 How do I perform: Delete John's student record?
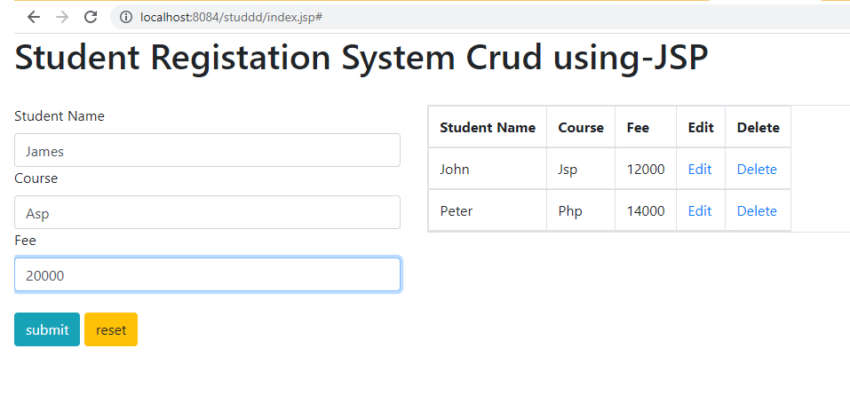[757, 170]
